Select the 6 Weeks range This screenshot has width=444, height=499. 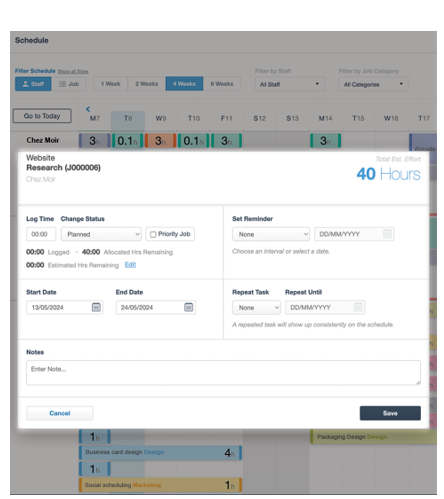[222, 84]
